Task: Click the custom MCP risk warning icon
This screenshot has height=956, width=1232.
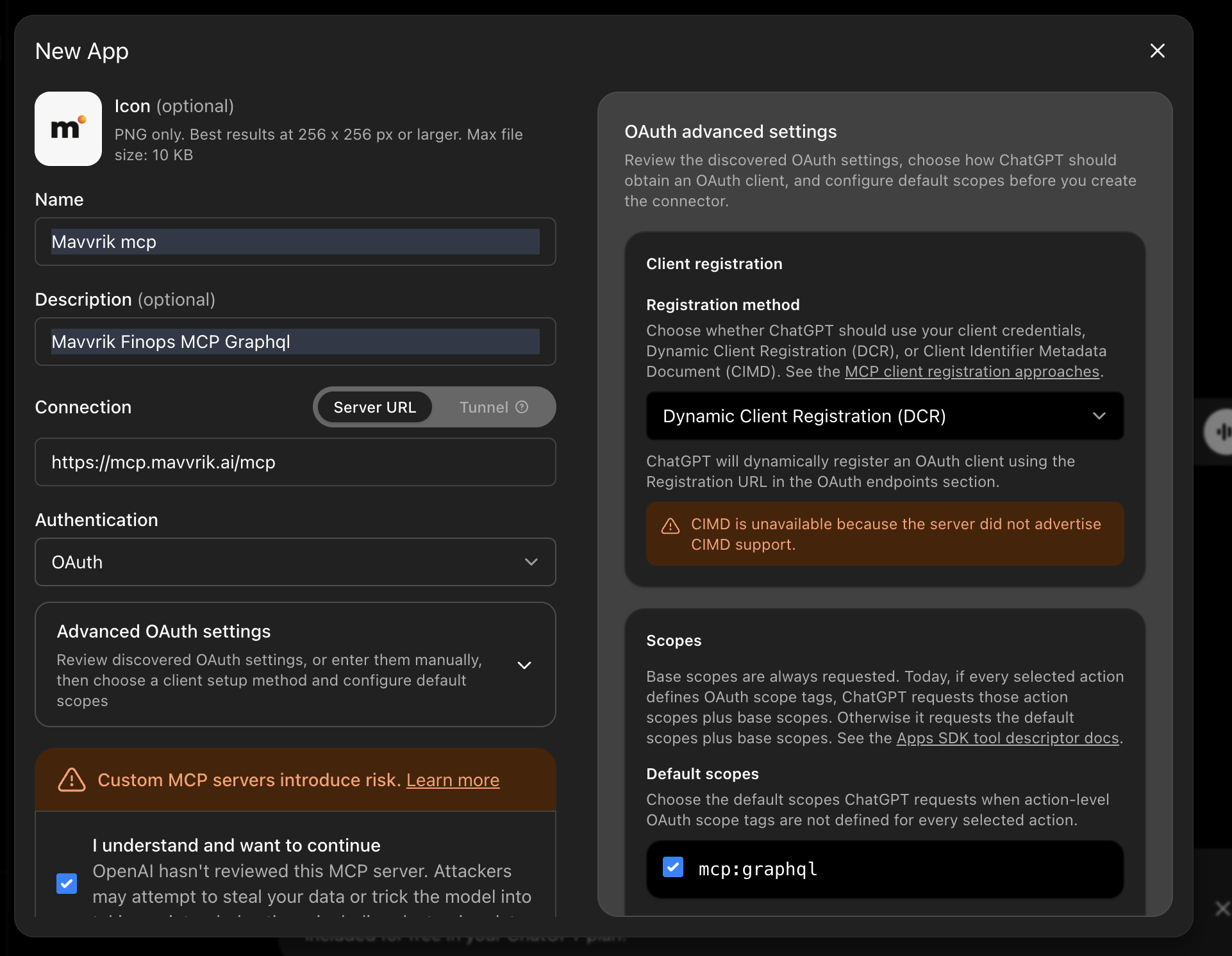Action: click(x=72, y=780)
